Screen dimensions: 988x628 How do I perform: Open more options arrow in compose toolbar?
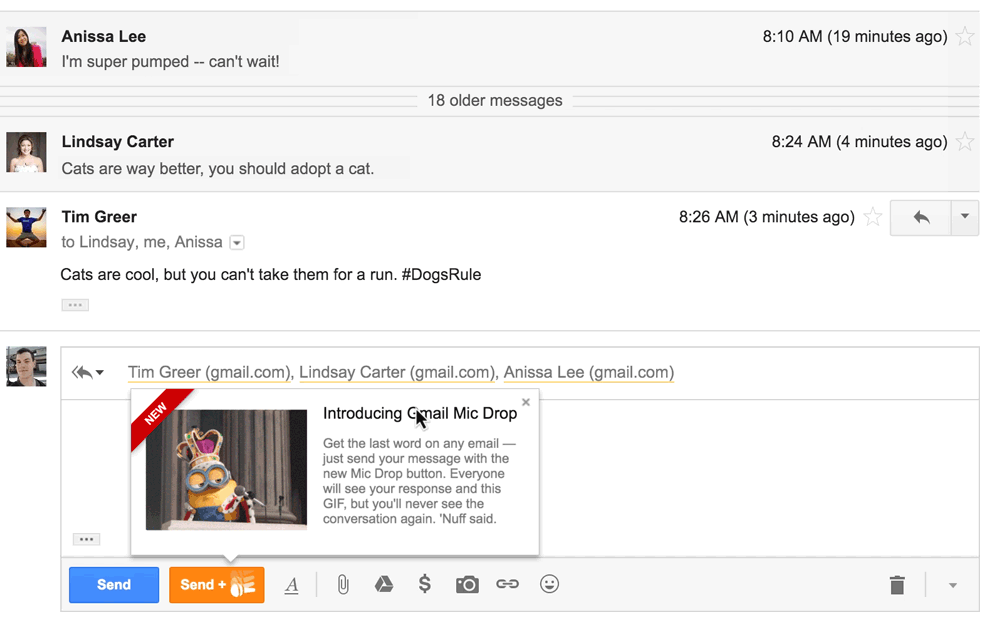point(953,586)
